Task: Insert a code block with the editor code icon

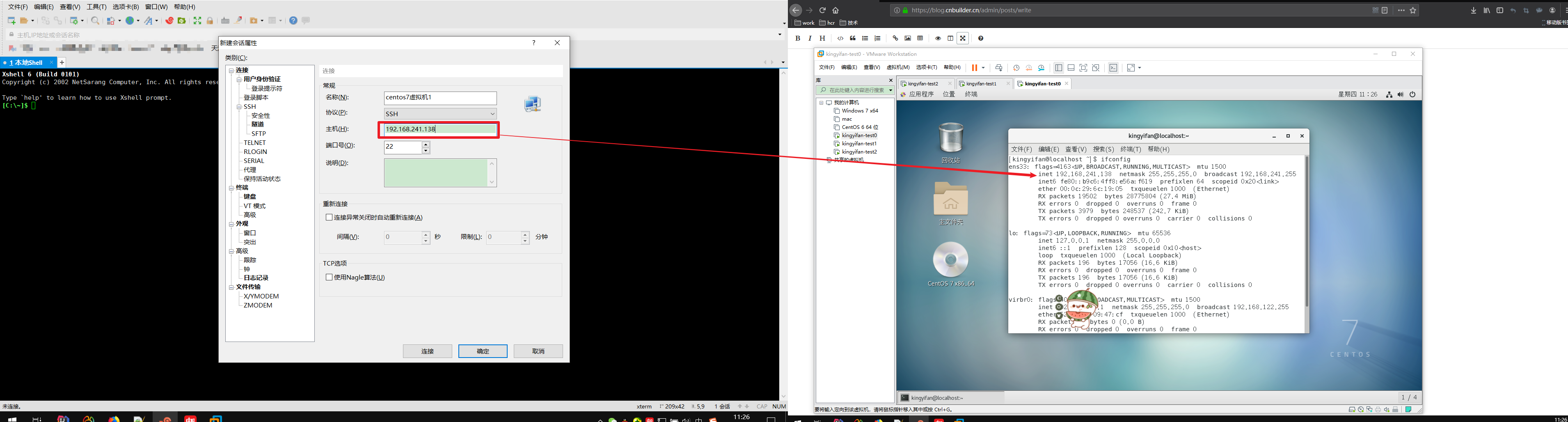Action: pyautogui.click(x=840, y=38)
